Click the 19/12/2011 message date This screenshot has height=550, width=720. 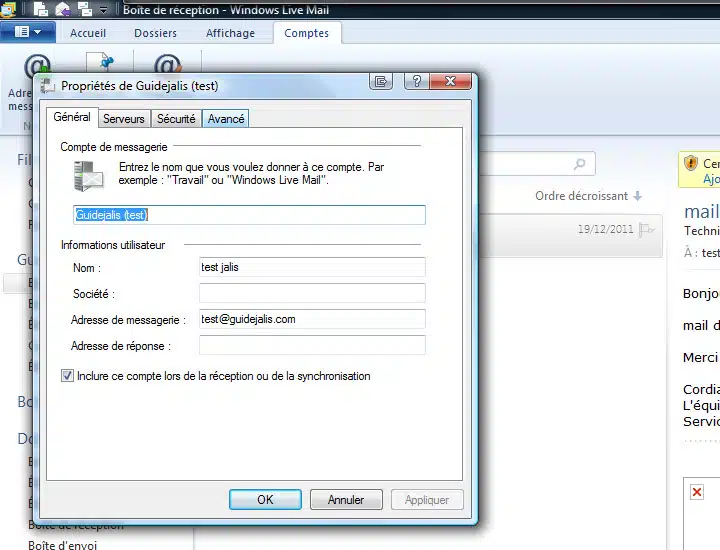click(x=605, y=229)
